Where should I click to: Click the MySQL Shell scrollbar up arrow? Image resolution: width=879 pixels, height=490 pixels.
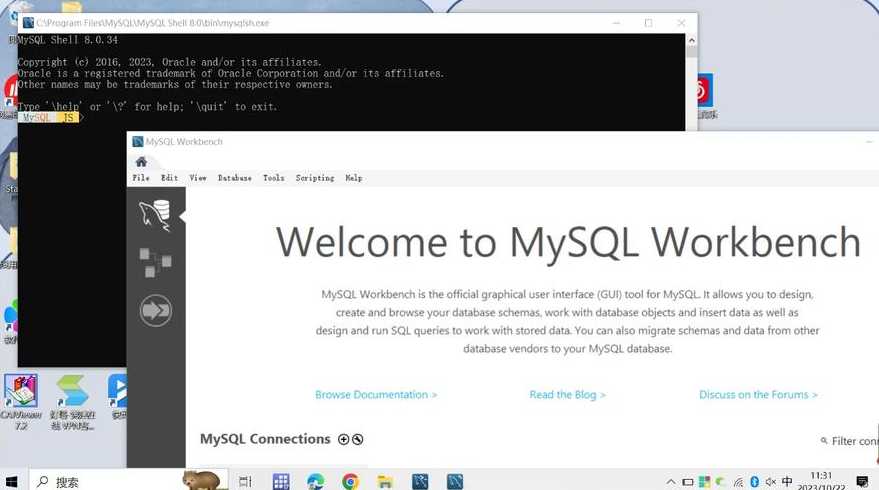tap(692, 40)
